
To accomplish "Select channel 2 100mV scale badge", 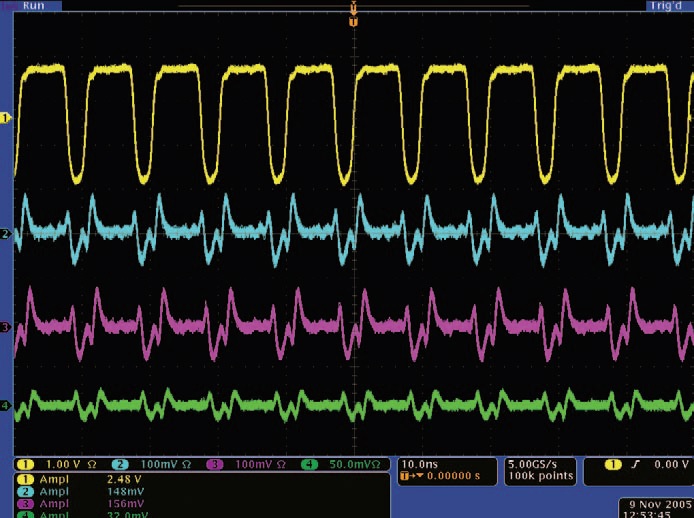I will click(x=150, y=465).
